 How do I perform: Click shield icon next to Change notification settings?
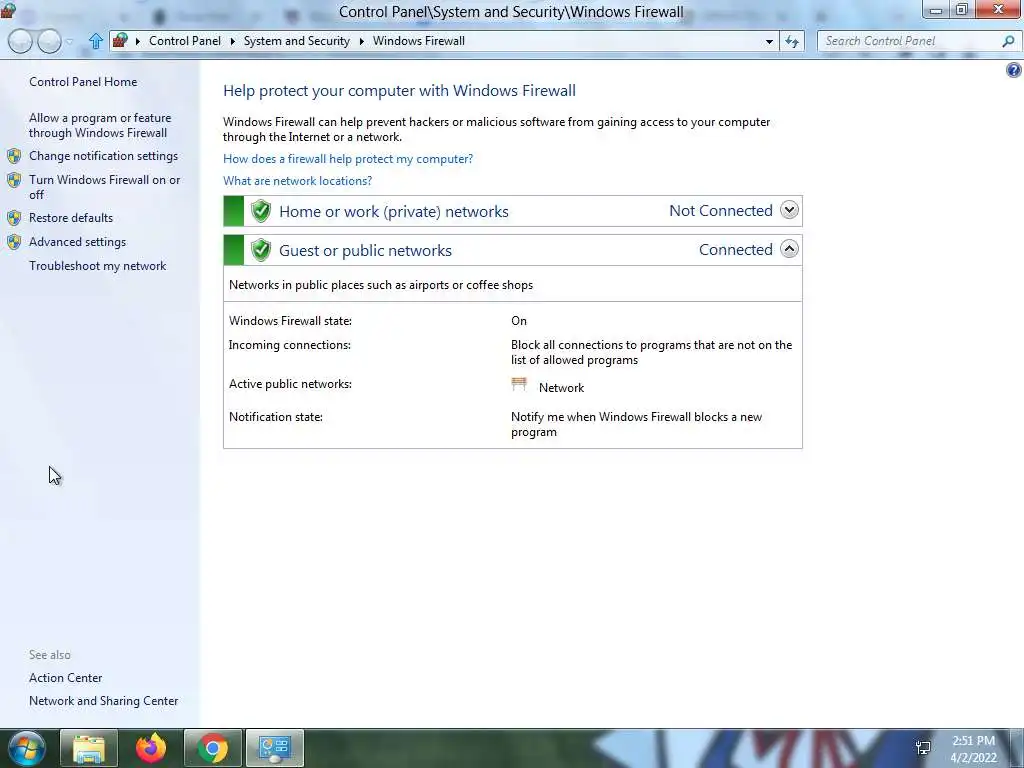[14, 156]
